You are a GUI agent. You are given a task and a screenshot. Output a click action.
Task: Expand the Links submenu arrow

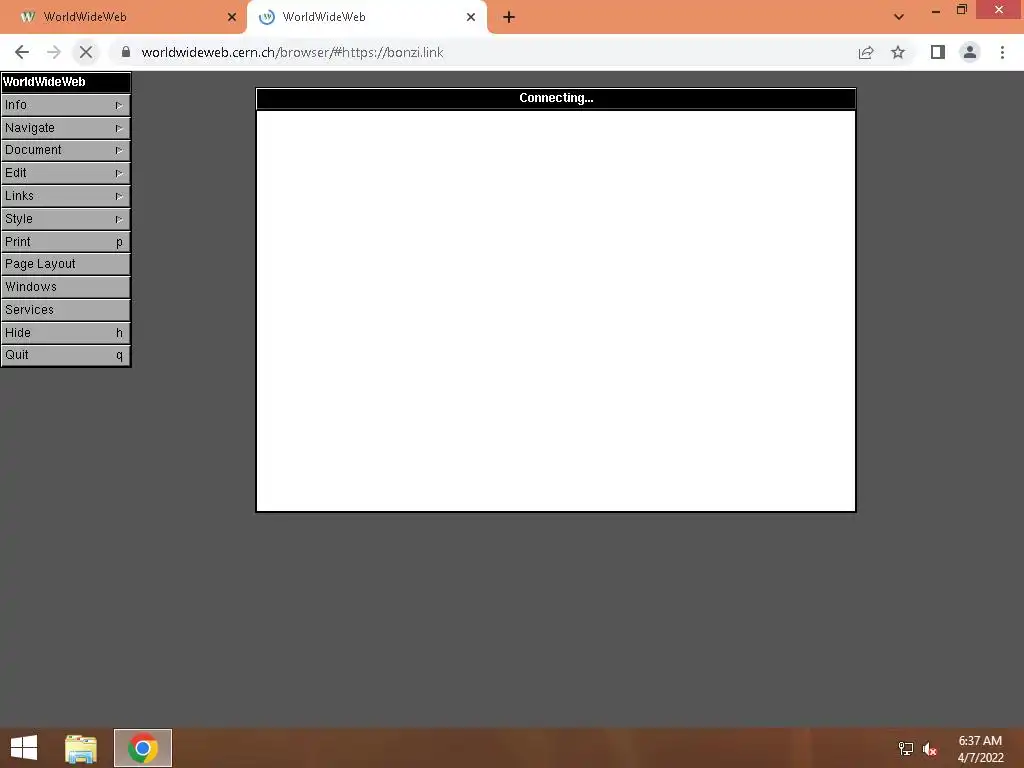[x=119, y=196]
